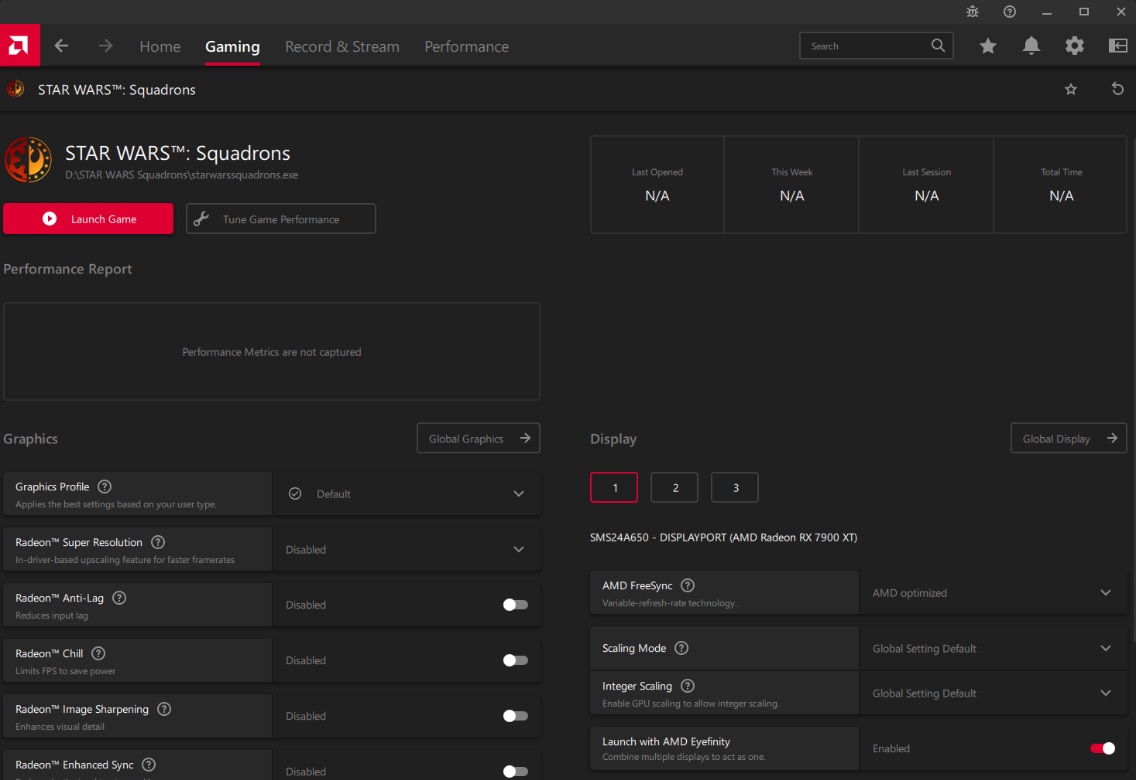
Task: Favorite STAR WARS Squadrons with outline star
Action: (x=1071, y=89)
